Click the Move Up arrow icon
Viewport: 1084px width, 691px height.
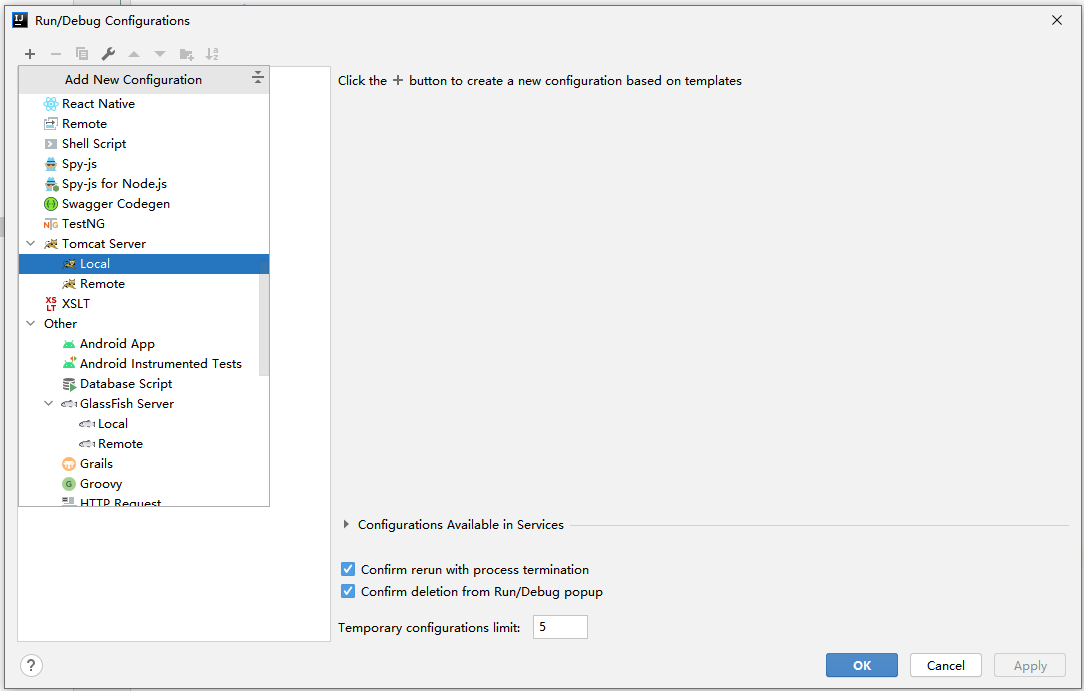(134, 54)
